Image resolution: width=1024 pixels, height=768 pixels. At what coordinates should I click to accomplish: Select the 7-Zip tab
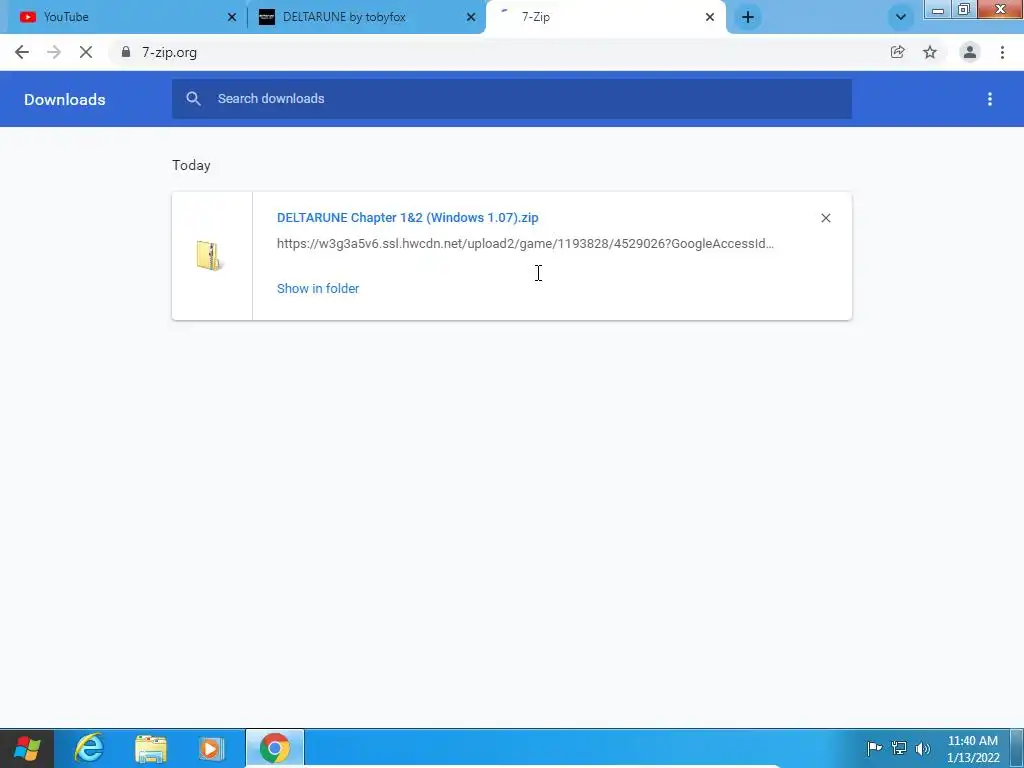click(604, 17)
